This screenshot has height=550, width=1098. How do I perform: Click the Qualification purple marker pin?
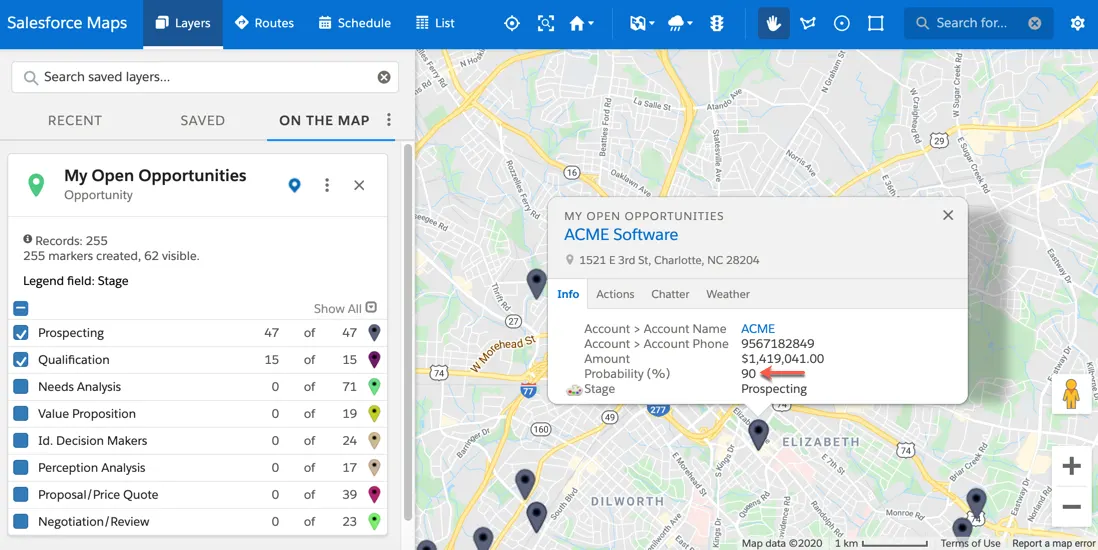coord(375,359)
